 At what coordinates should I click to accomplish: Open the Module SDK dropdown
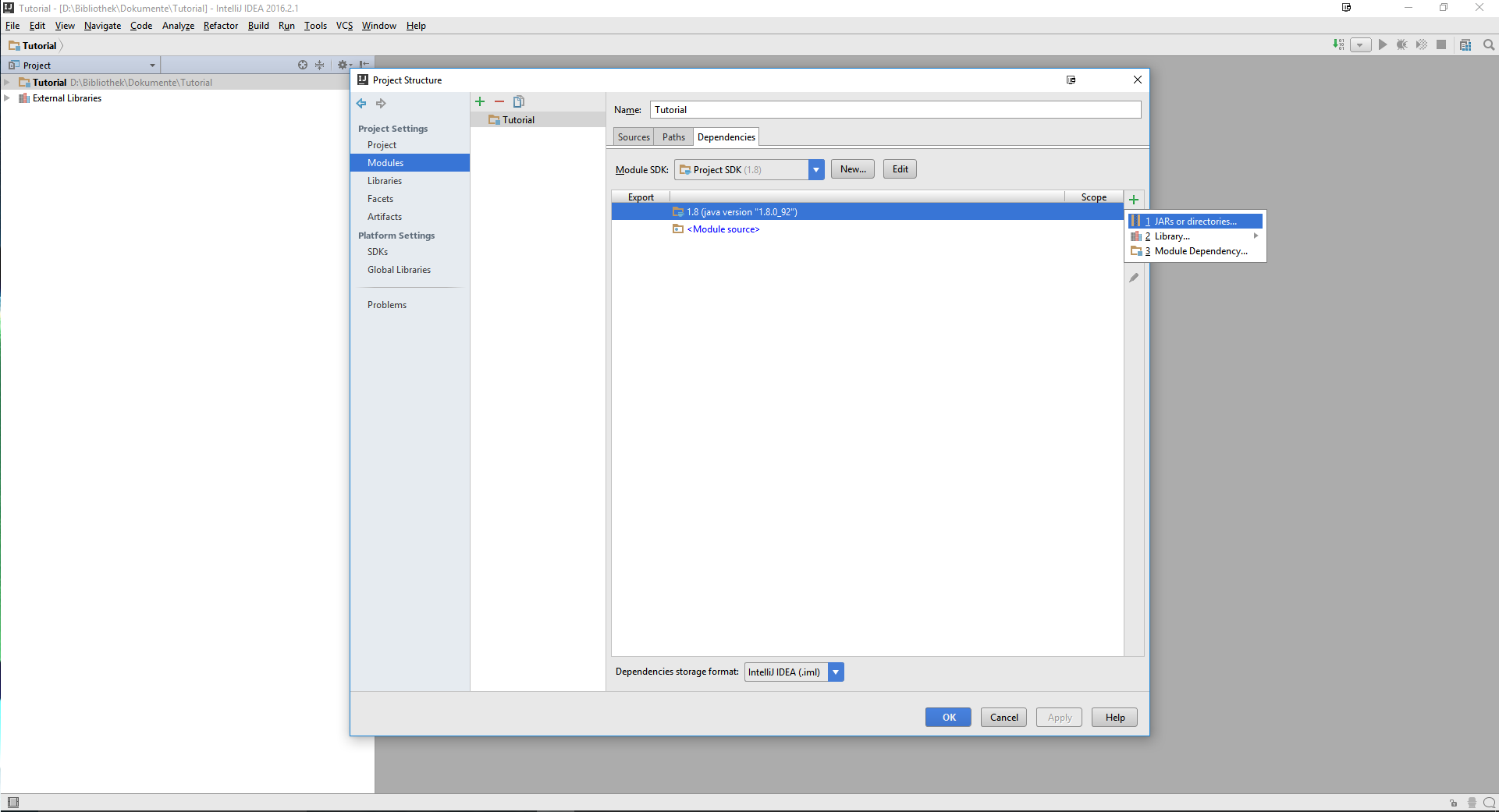(815, 170)
